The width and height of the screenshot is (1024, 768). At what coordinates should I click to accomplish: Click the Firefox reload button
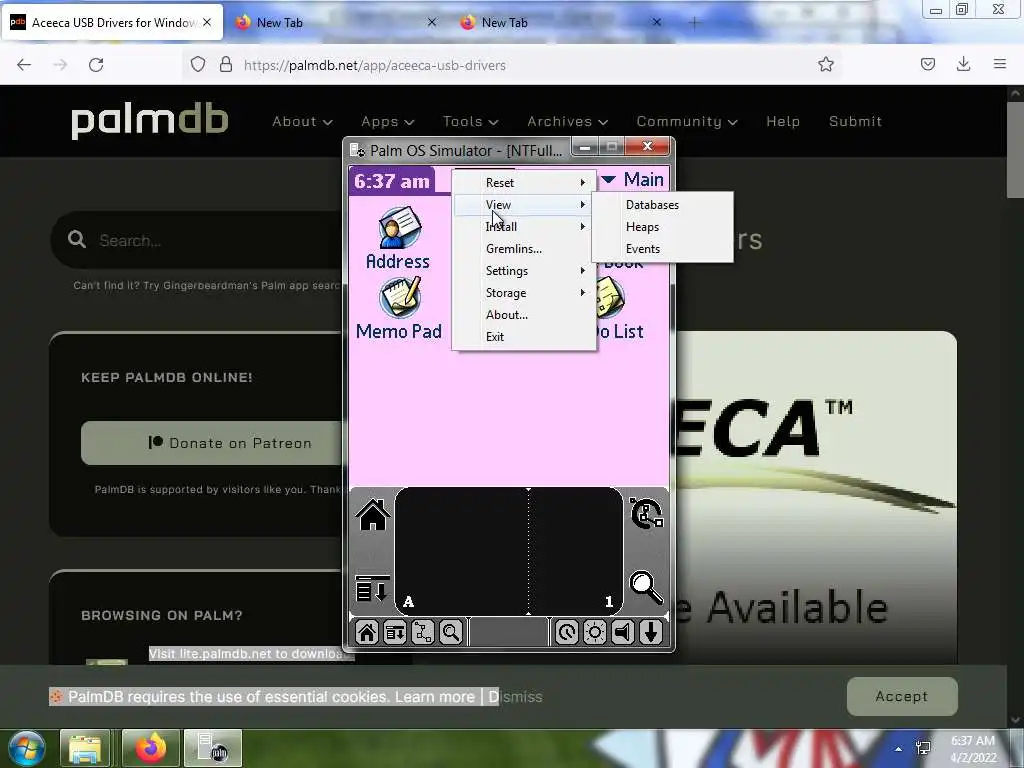pos(96,65)
